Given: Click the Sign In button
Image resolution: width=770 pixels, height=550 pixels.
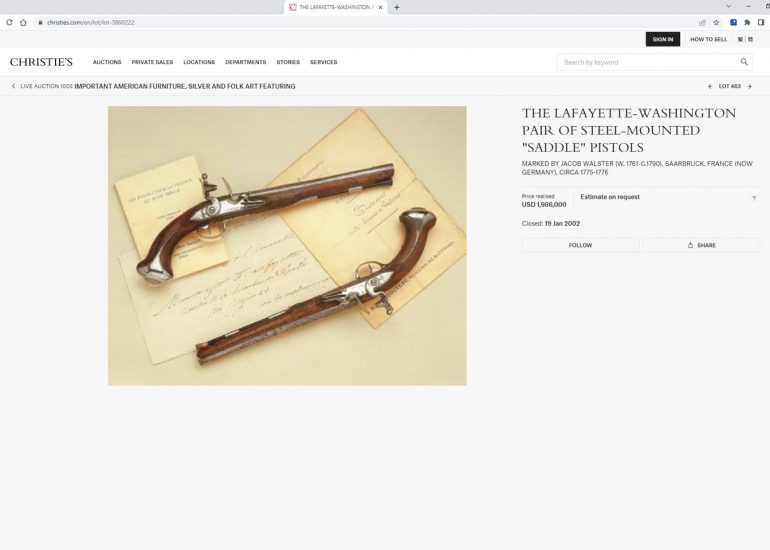Looking at the screenshot, I should coord(662,39).
